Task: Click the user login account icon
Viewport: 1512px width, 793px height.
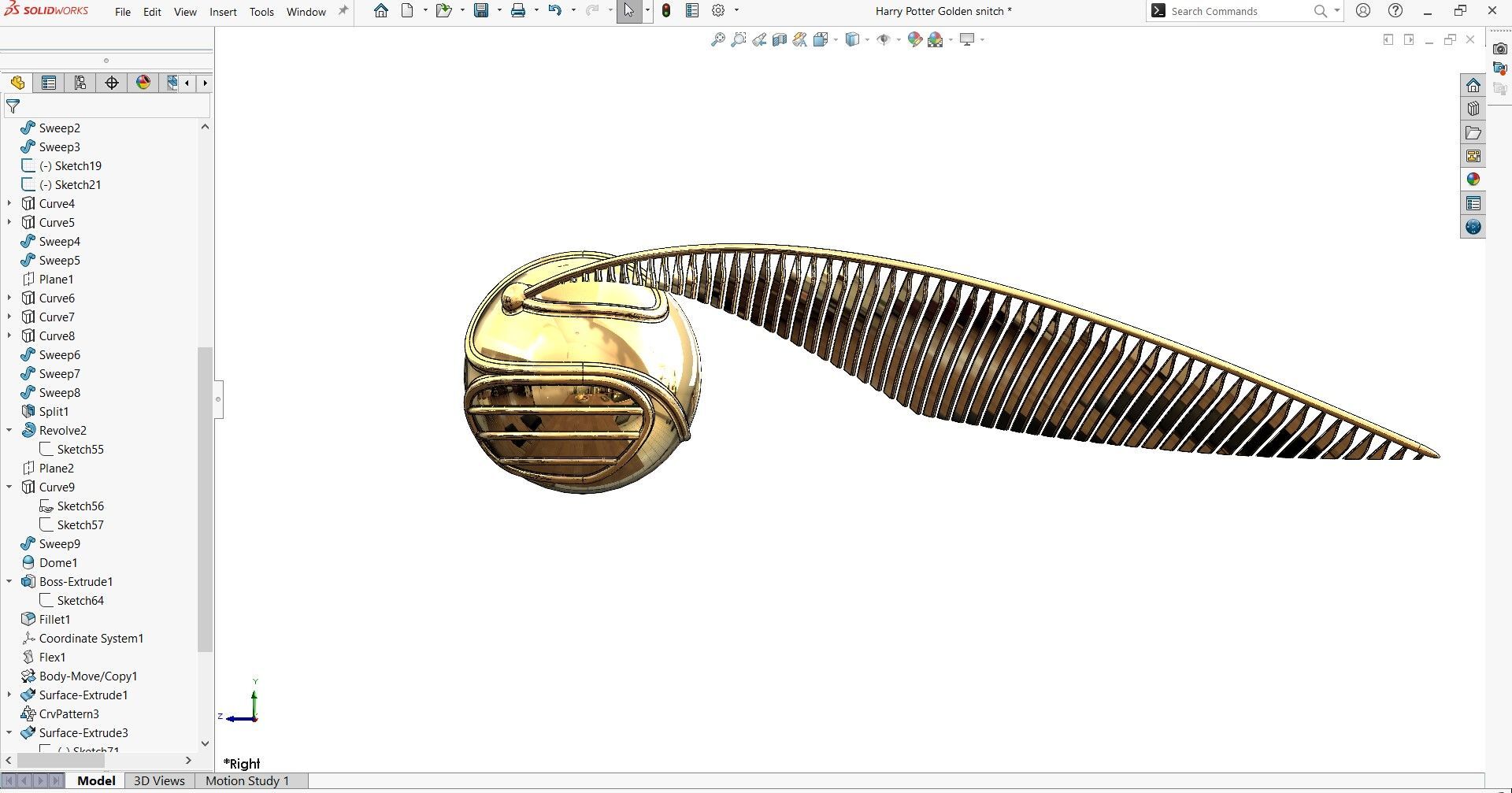Action: pos(1363,11)
